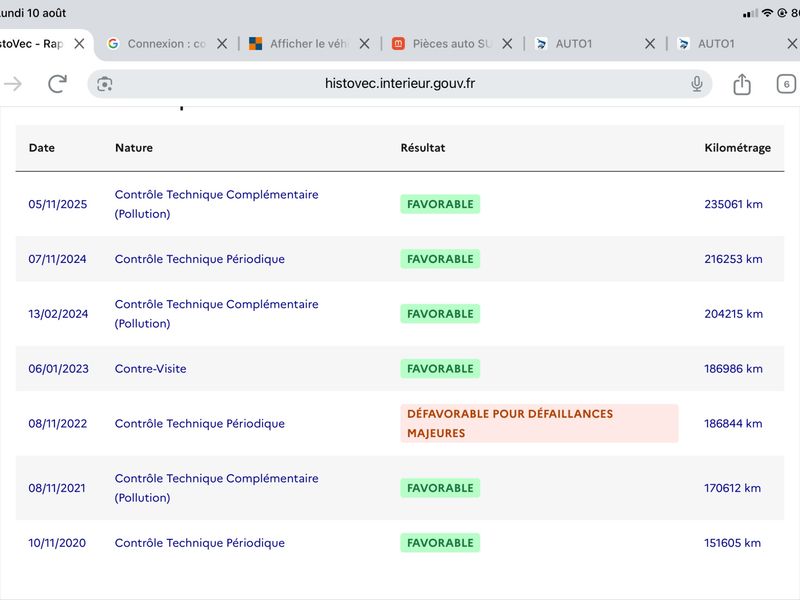
Task: Select the date 10/11/2020
Action: [57, 543]
